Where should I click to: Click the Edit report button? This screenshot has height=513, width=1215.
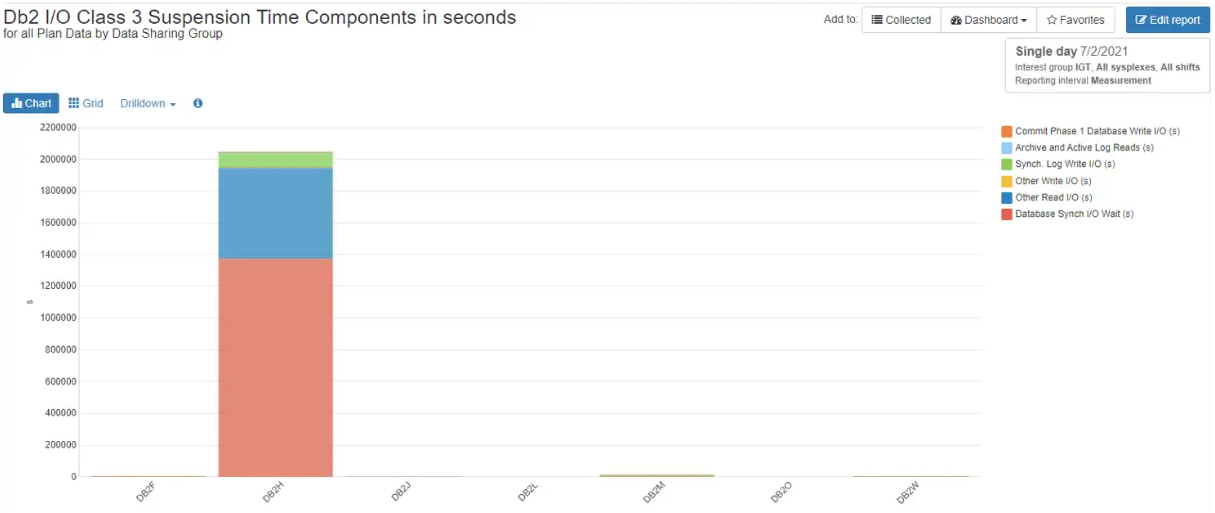1167,20
